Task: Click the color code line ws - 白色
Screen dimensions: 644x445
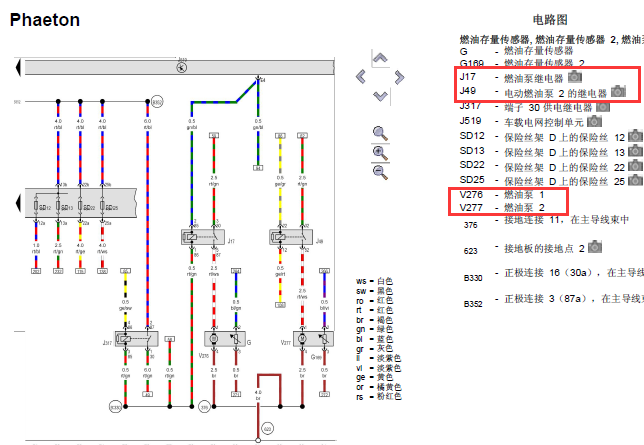Action: [x=374, y=281]
